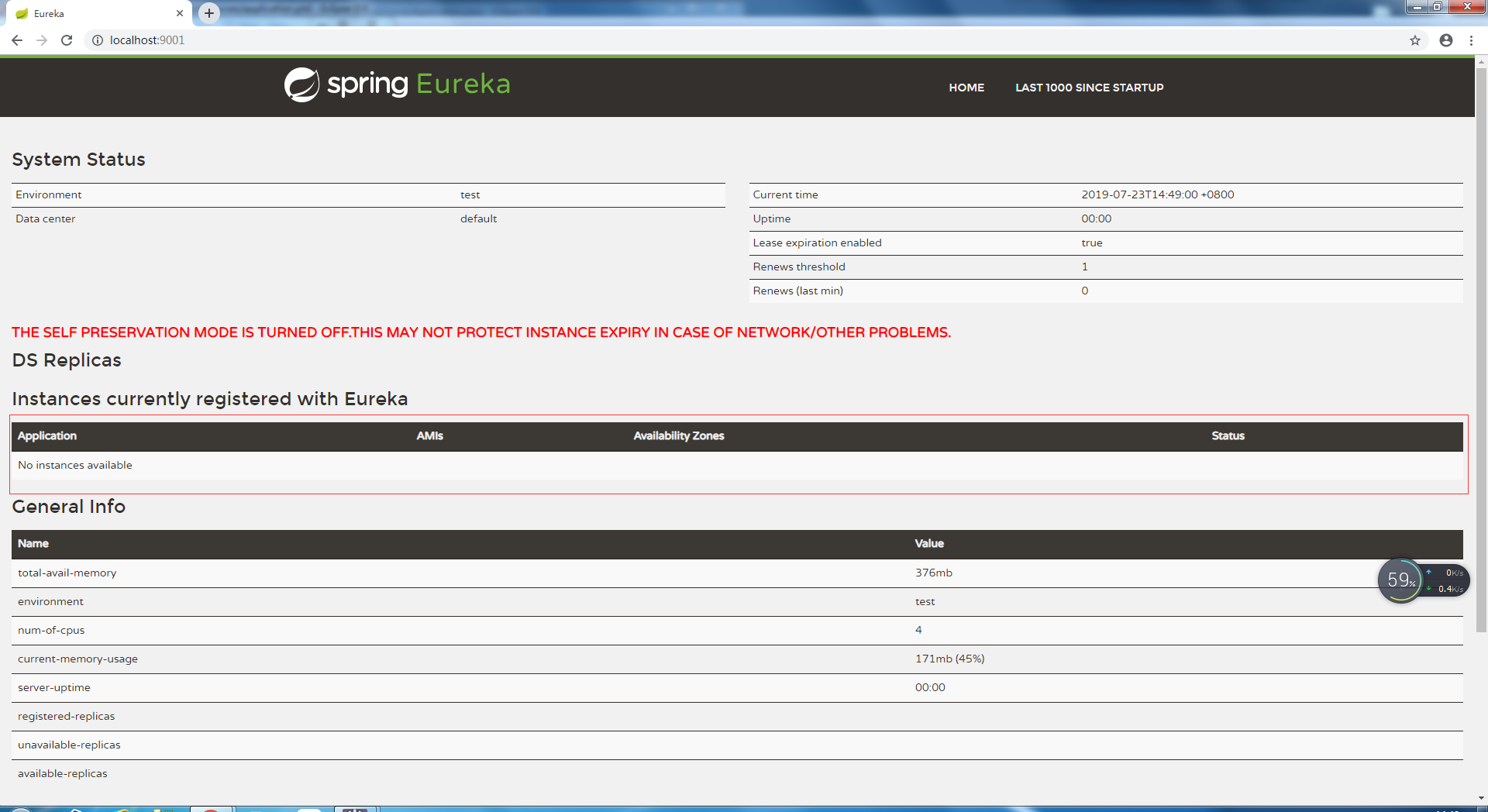Select the unavailable-replicas row name
Image resolution: width=1488 pixels, height=812 pixels.
pos(69,745)
